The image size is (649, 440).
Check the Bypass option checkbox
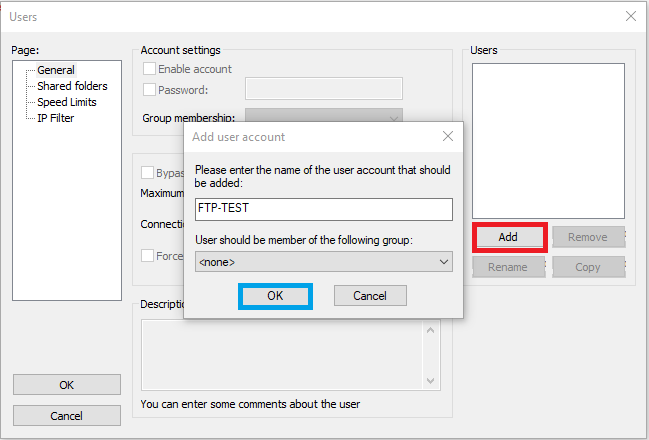point(147,172)
